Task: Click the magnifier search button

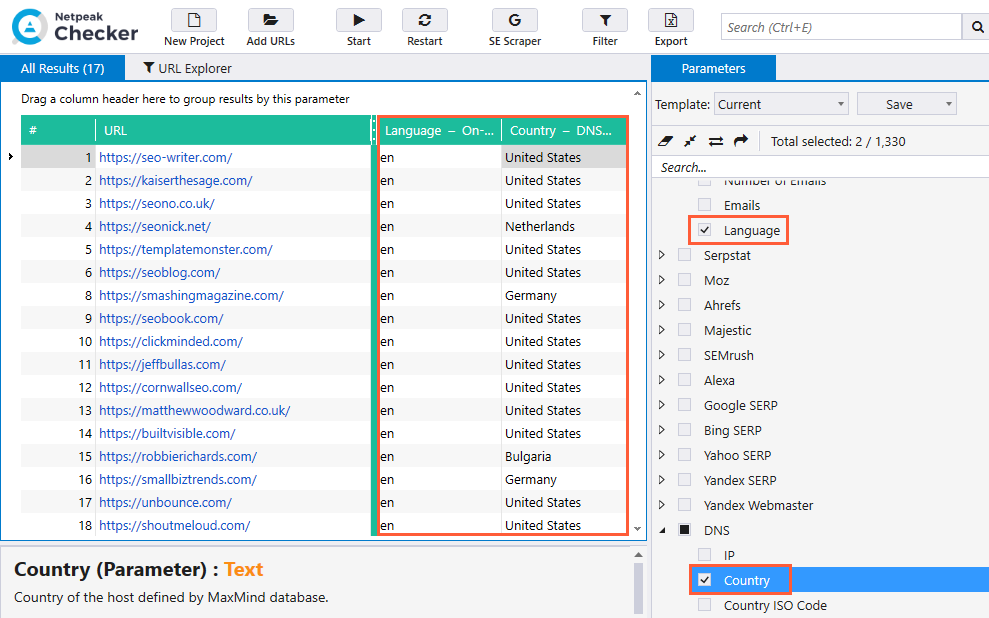Action: point(976,27)
